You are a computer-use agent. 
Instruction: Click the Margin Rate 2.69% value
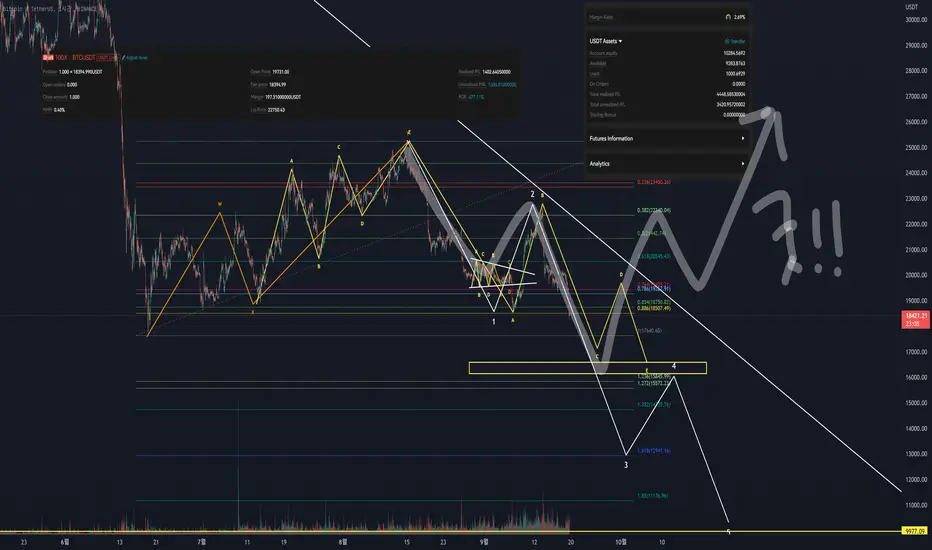click(739, 17)
